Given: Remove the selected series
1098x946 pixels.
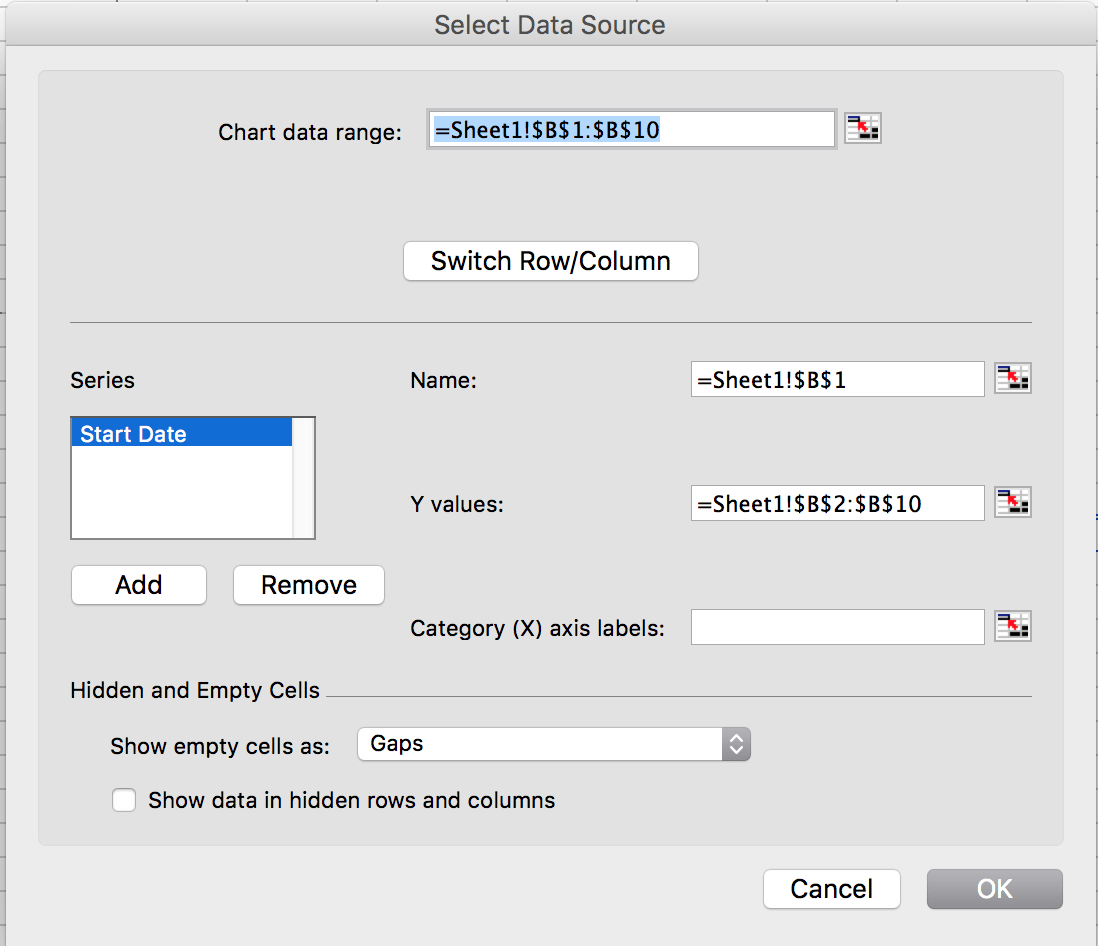Looking at the screenshot, I should [309, 585].
